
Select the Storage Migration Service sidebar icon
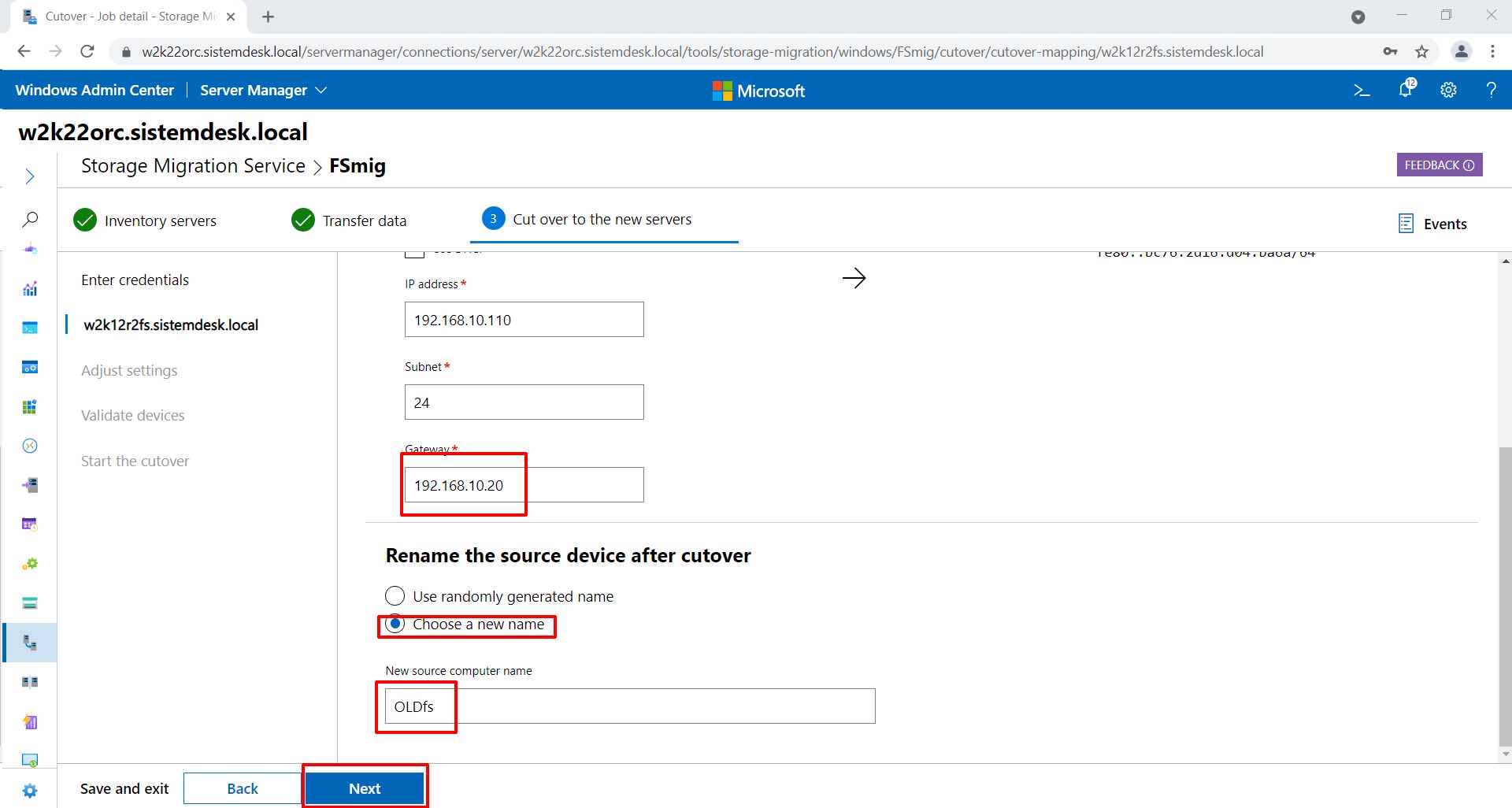point(30,643)
